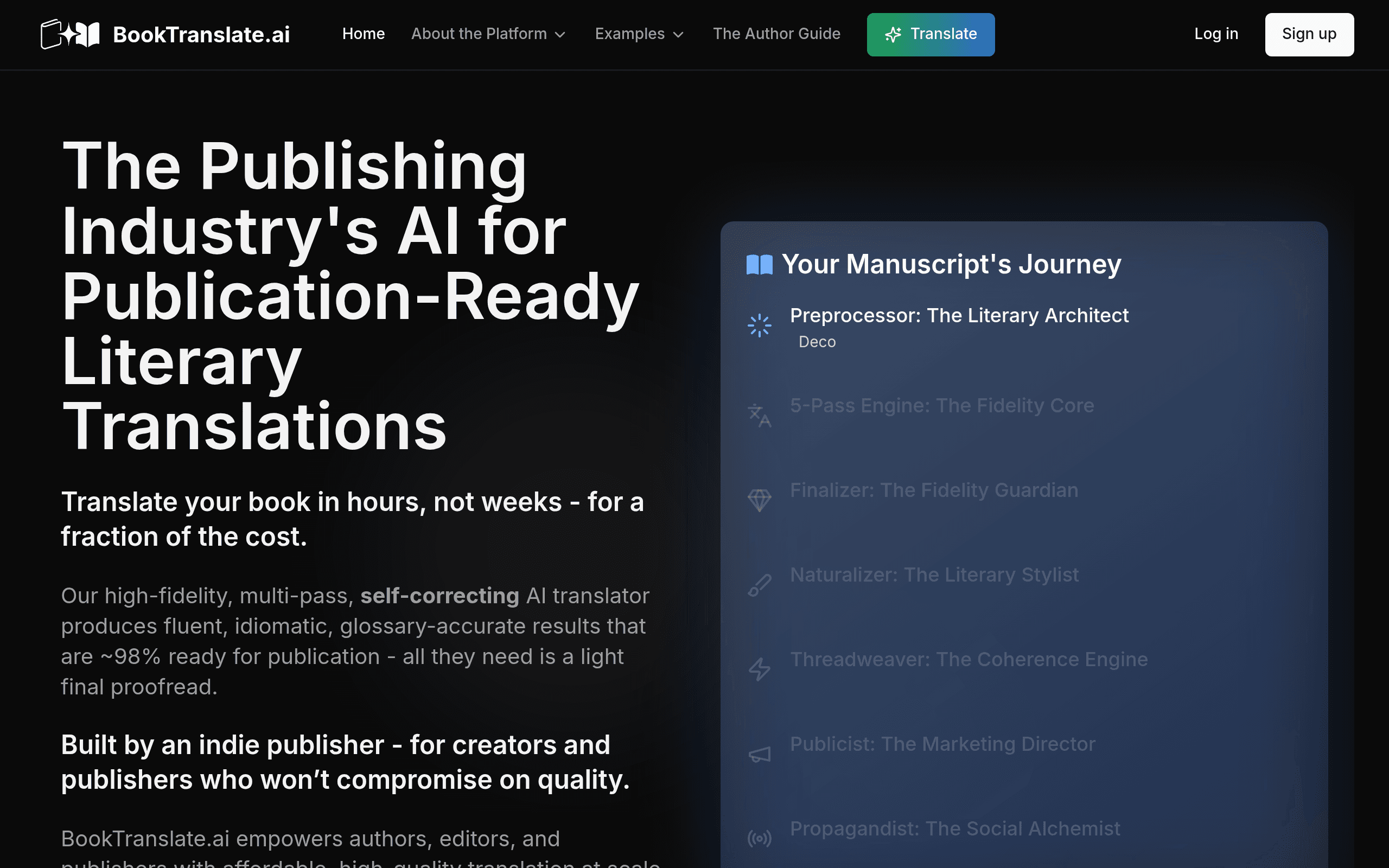Open The Author Guide page
This screenshot has height=868, width=1389.
(x=776, y=34)
